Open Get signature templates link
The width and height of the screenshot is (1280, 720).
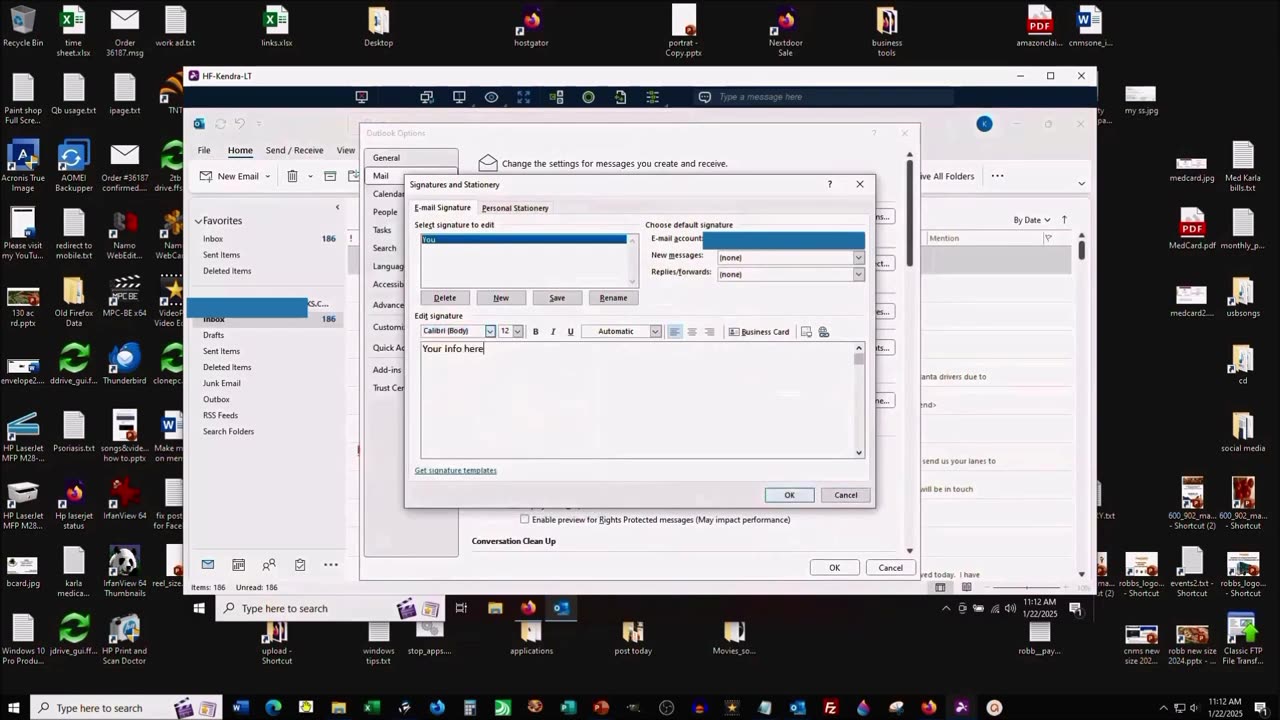point(455,470)
